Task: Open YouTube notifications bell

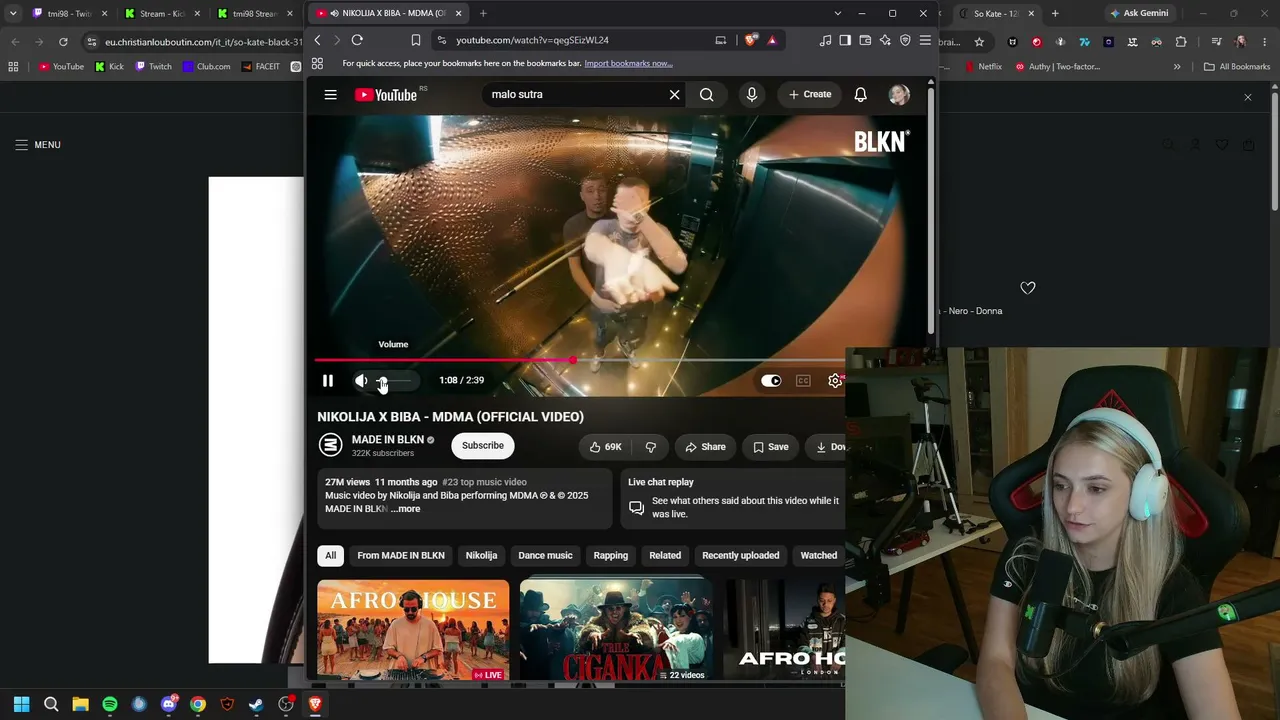Action: (x=860, y=95)
